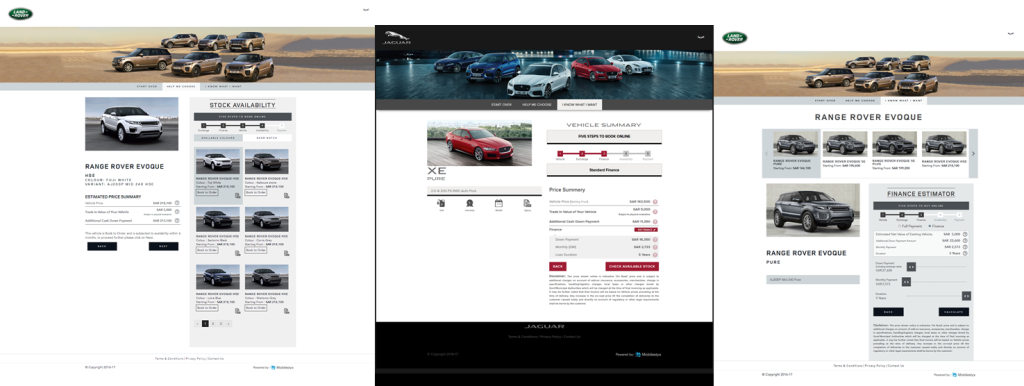The width and height of the screenshot is (1024, 386).
Task: Click the Fuel icon under the Jaguar XE
Action: [441, 203]
